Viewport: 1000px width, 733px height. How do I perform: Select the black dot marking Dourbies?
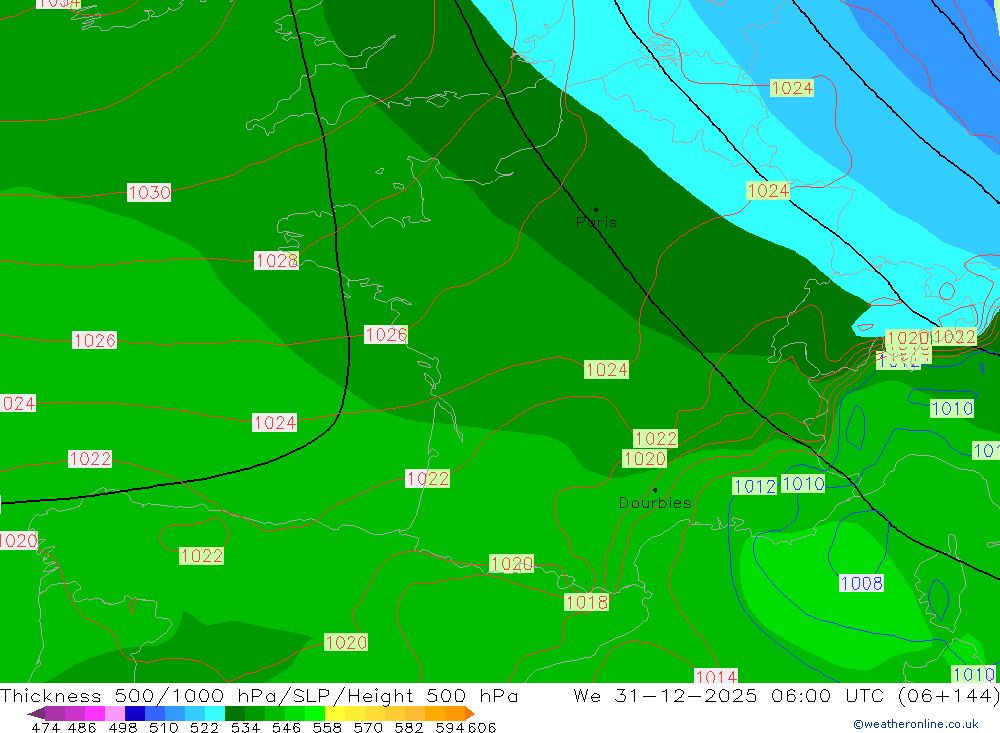[655, 490]
